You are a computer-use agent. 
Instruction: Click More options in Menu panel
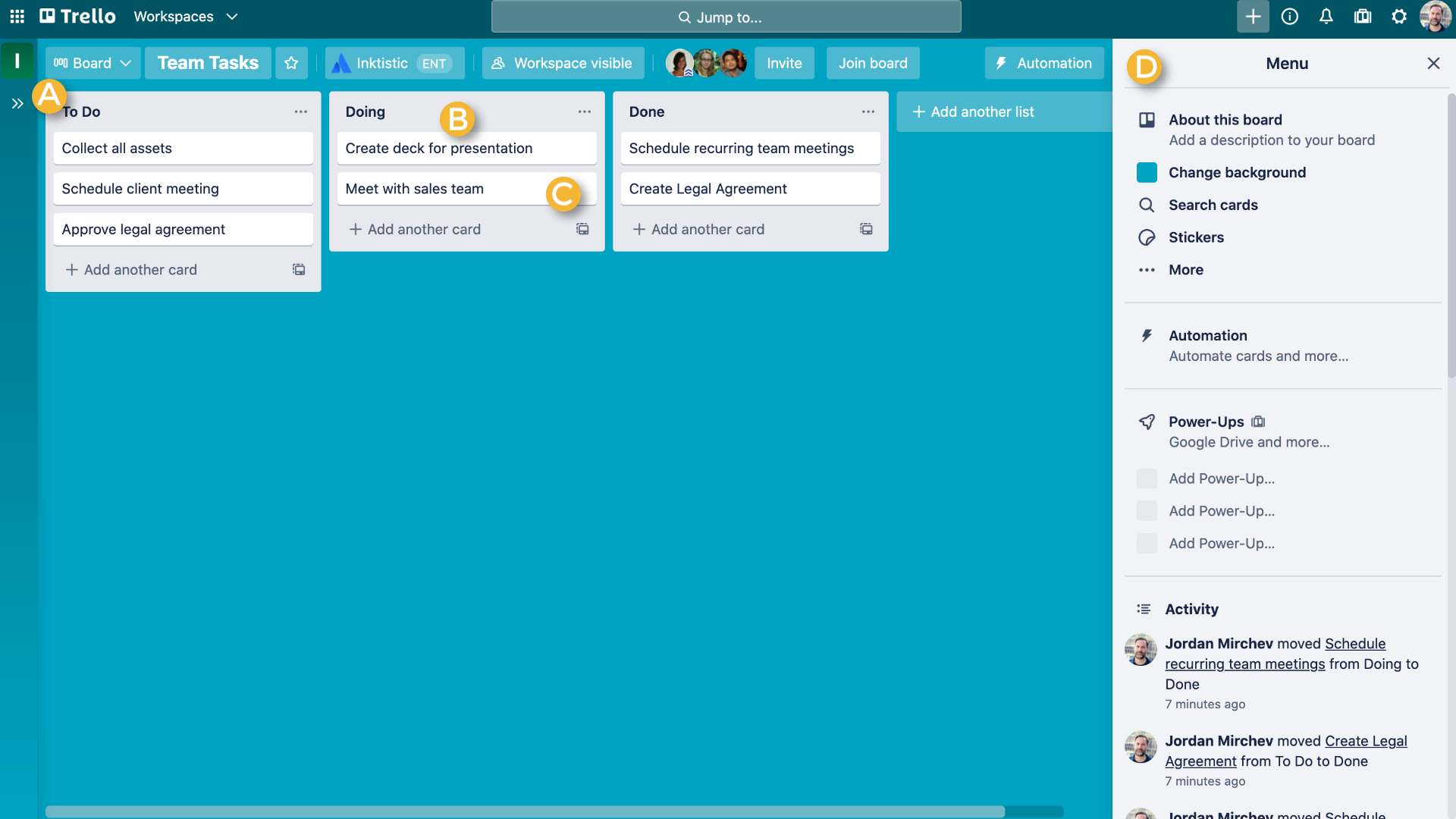tap(1186, 269)
